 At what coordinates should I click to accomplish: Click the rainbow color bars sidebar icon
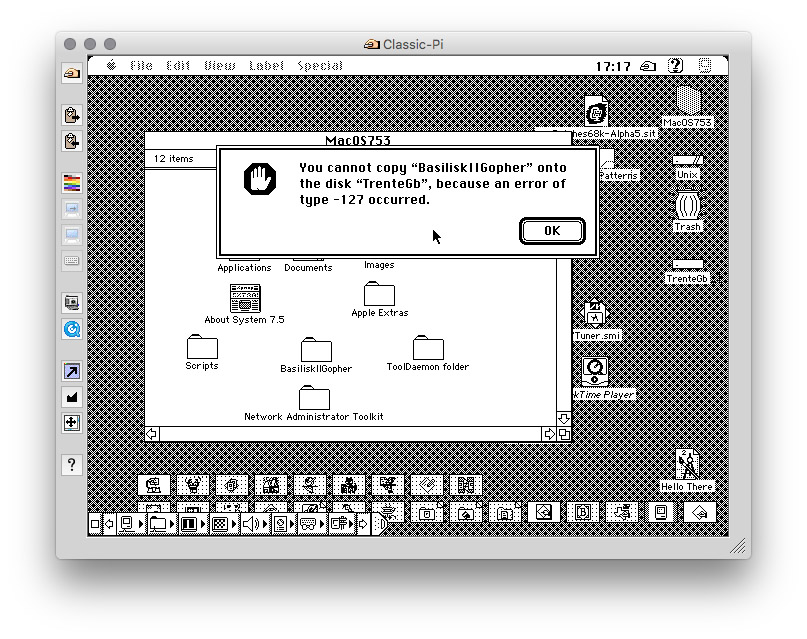click(72, 183)
